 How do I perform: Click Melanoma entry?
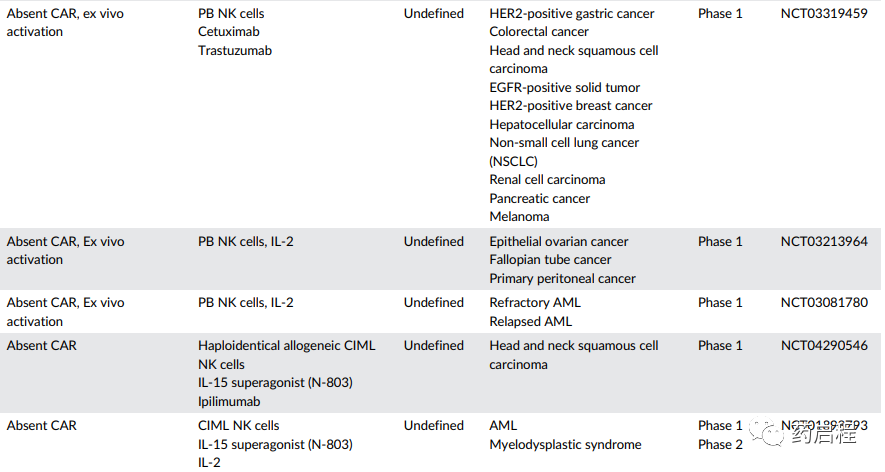[x=519, y=217]
